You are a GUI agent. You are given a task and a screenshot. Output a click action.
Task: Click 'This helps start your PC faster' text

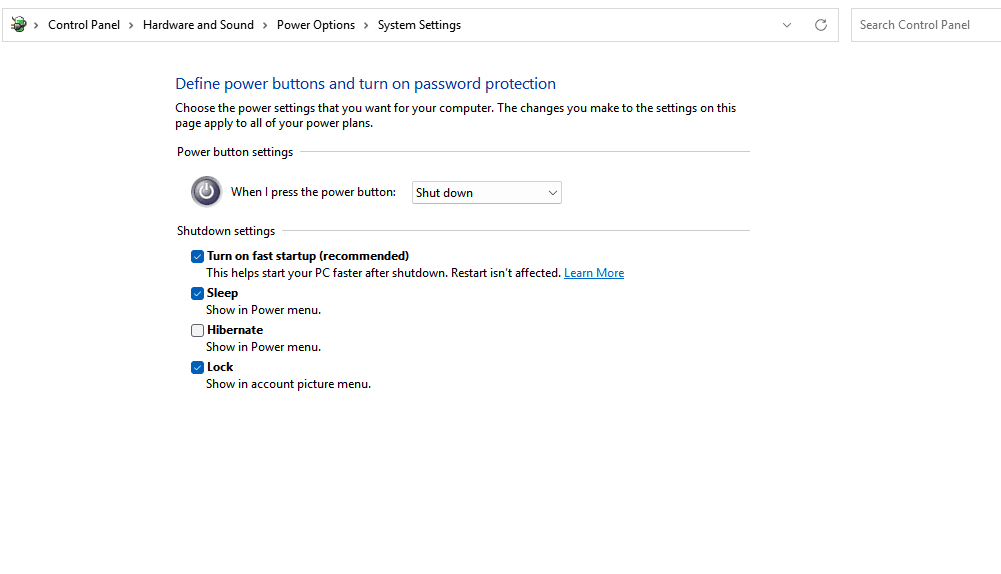click(x=383, y=273)
